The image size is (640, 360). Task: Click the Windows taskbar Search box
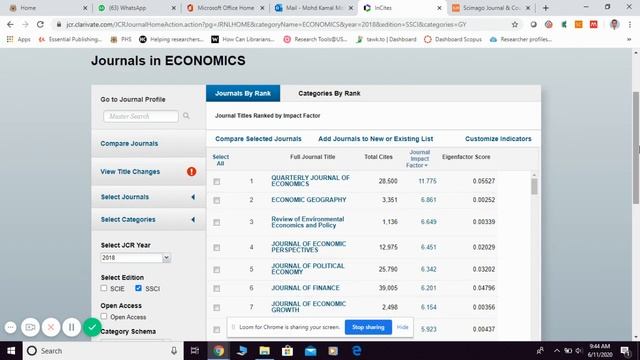tap(102, 351)
